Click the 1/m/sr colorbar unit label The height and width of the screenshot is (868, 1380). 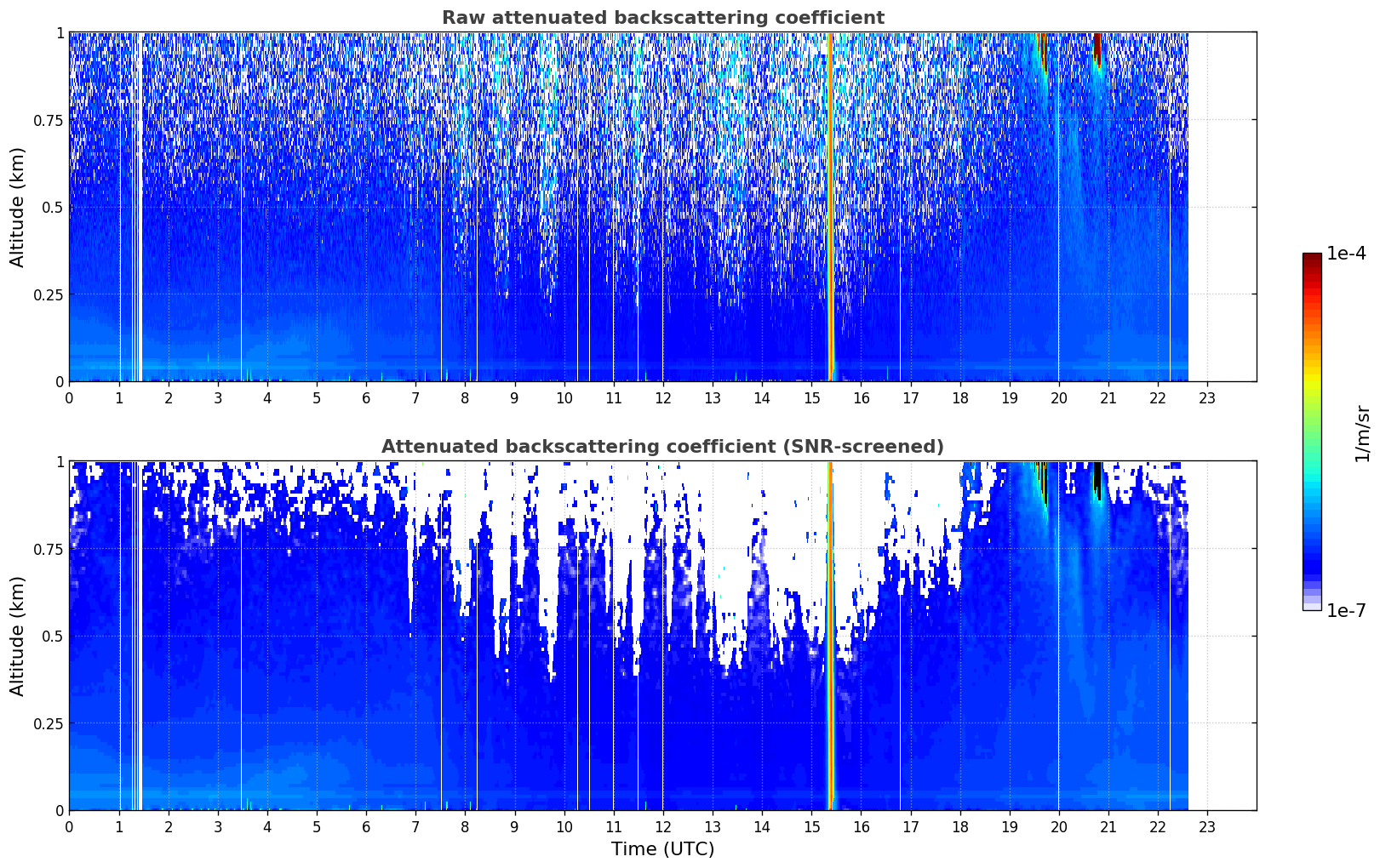[1362, 433]
